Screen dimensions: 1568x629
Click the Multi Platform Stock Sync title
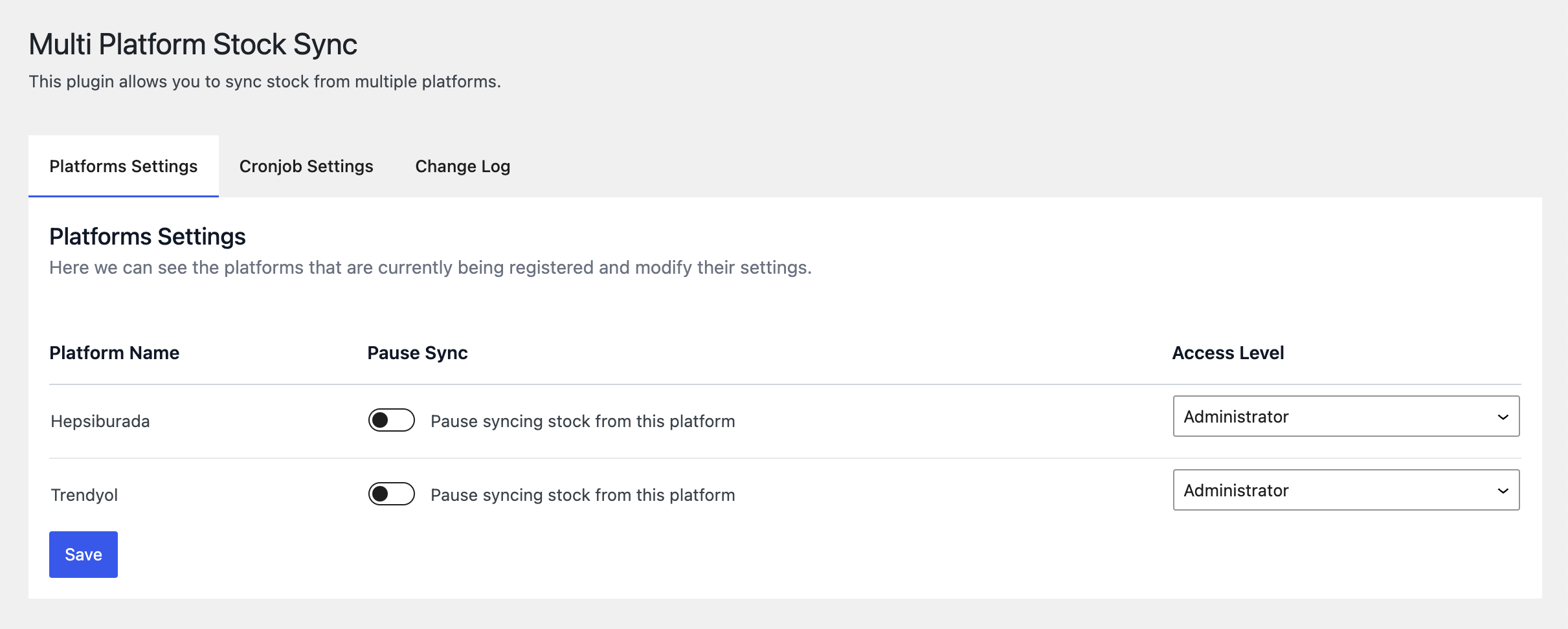pos(193,45)
